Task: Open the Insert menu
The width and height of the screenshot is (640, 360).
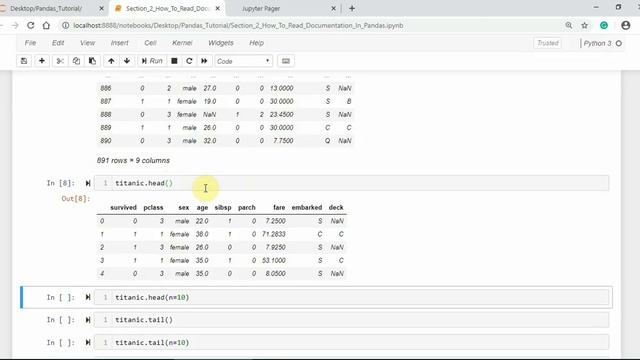Action: [x=119, y=43]
